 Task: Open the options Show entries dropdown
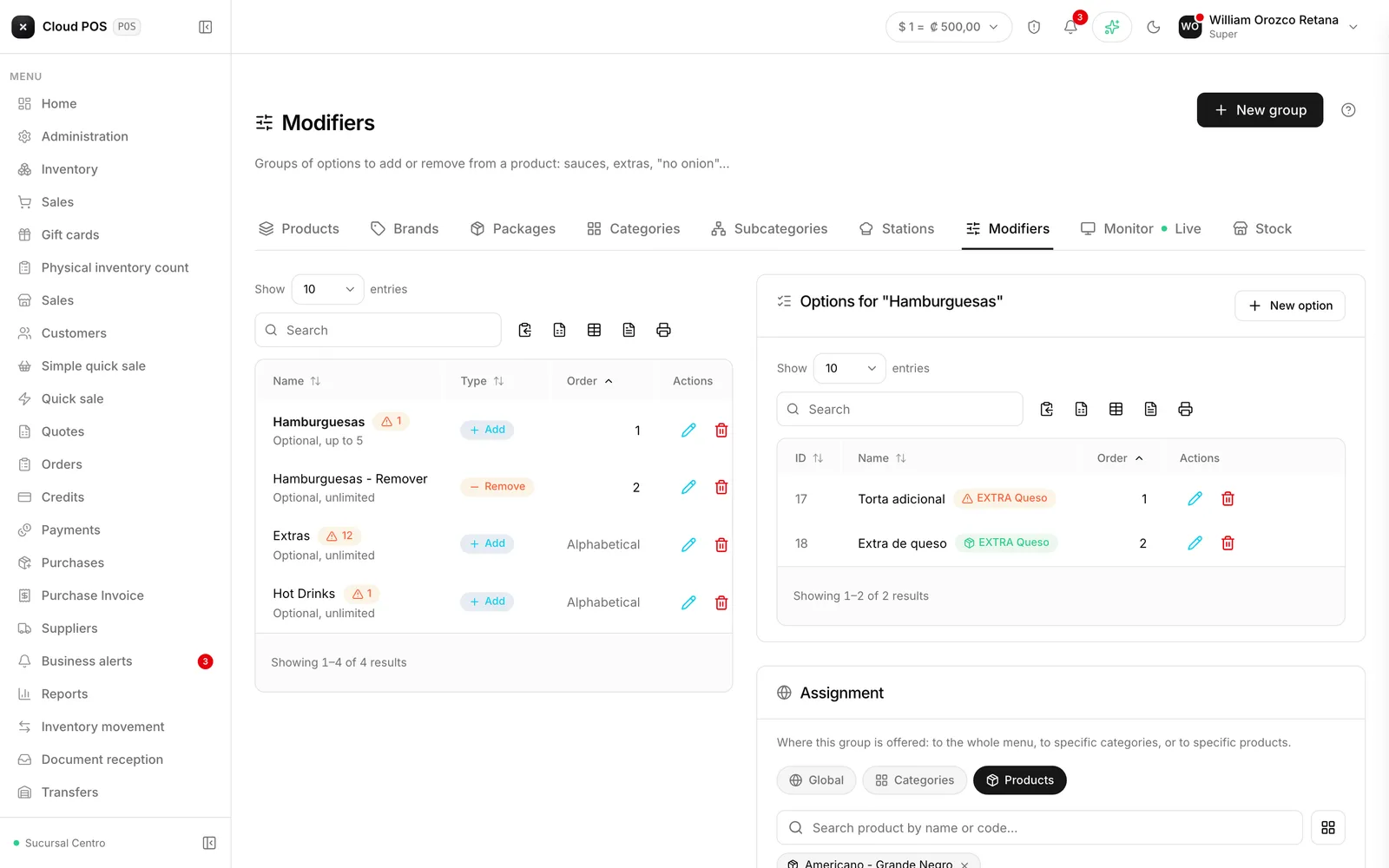(850, 368)
